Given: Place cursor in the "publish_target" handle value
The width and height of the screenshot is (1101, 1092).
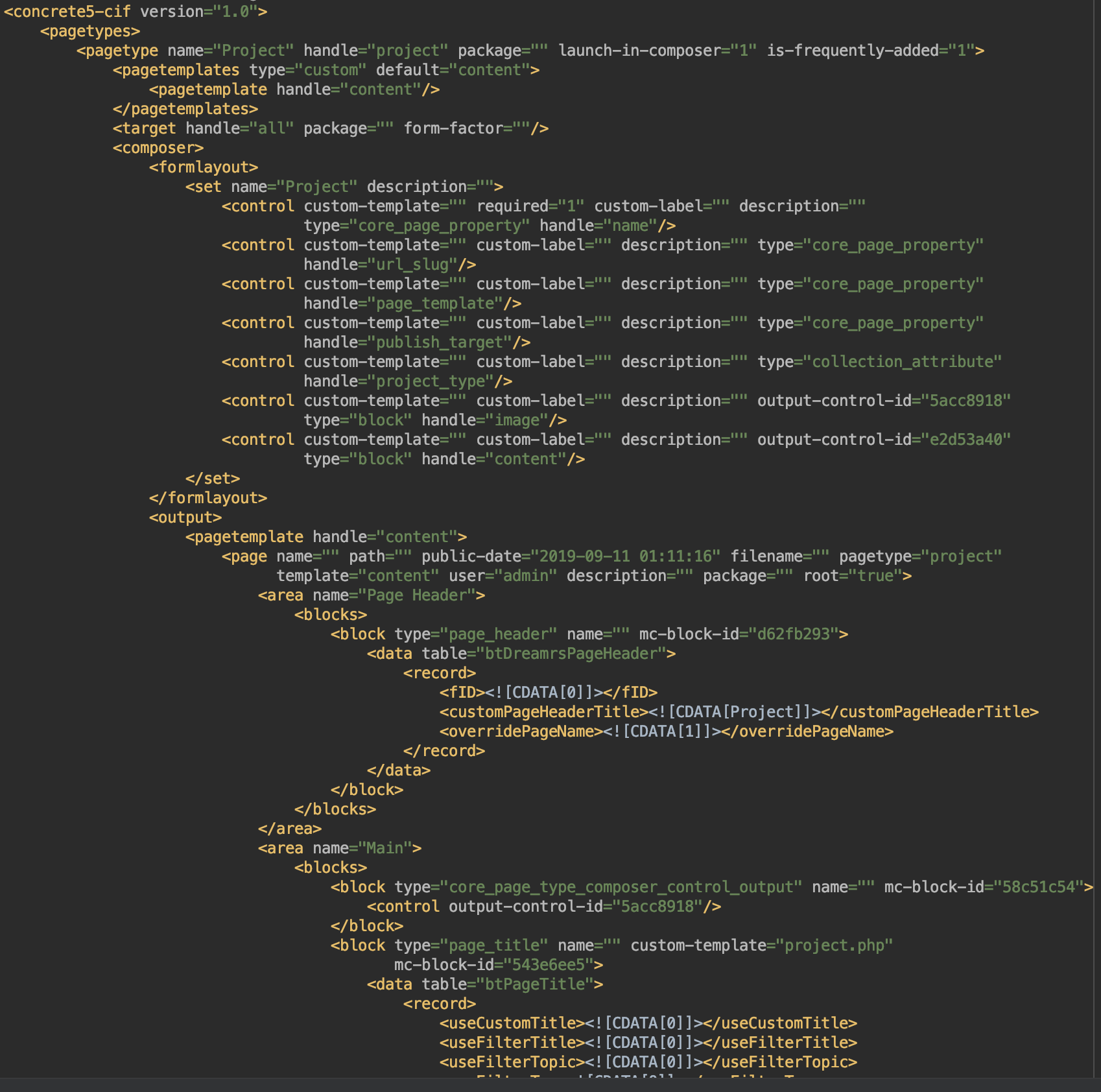Looking at the screenshot, I should pos(440,342).
